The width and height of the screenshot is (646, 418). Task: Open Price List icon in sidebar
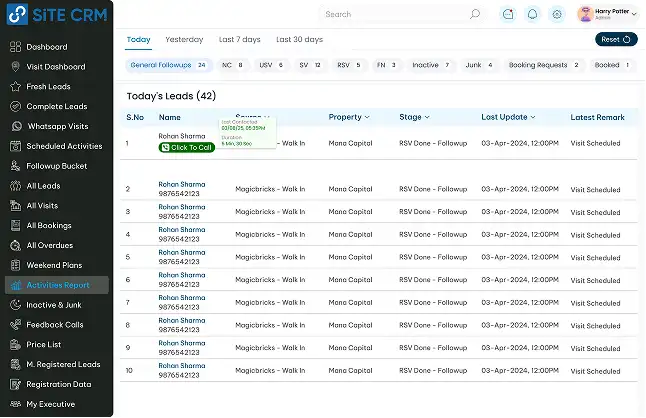tap(15, 344)
